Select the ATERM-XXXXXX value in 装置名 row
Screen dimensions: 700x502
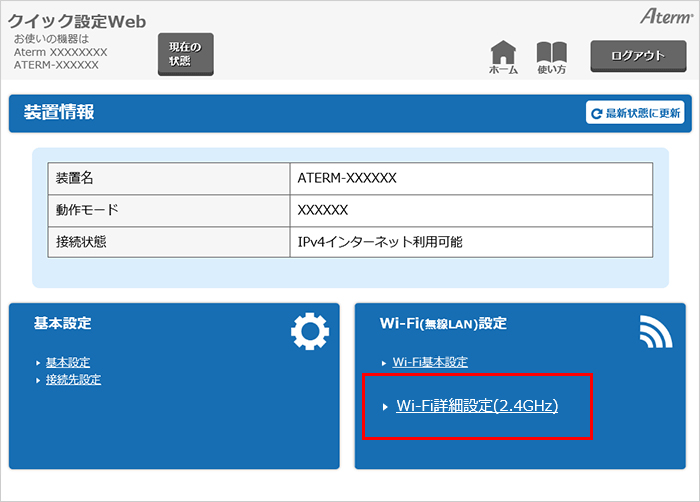click(347, 177)
